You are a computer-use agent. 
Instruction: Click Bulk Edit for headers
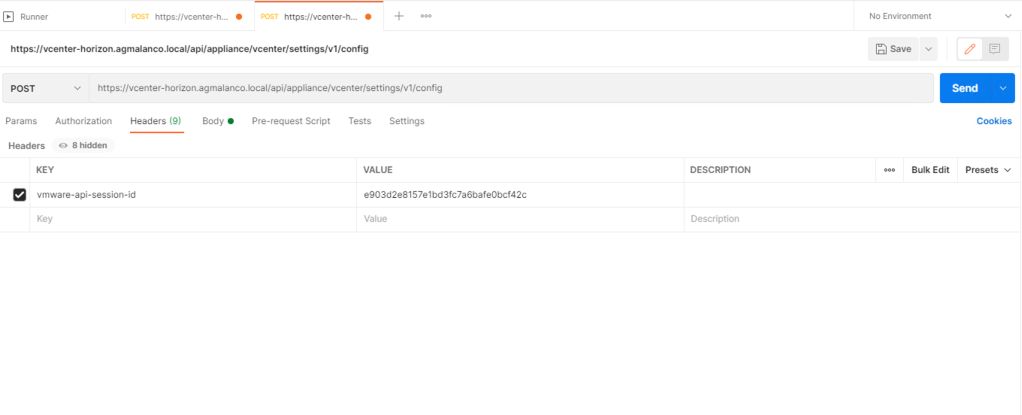pos(930,170)
